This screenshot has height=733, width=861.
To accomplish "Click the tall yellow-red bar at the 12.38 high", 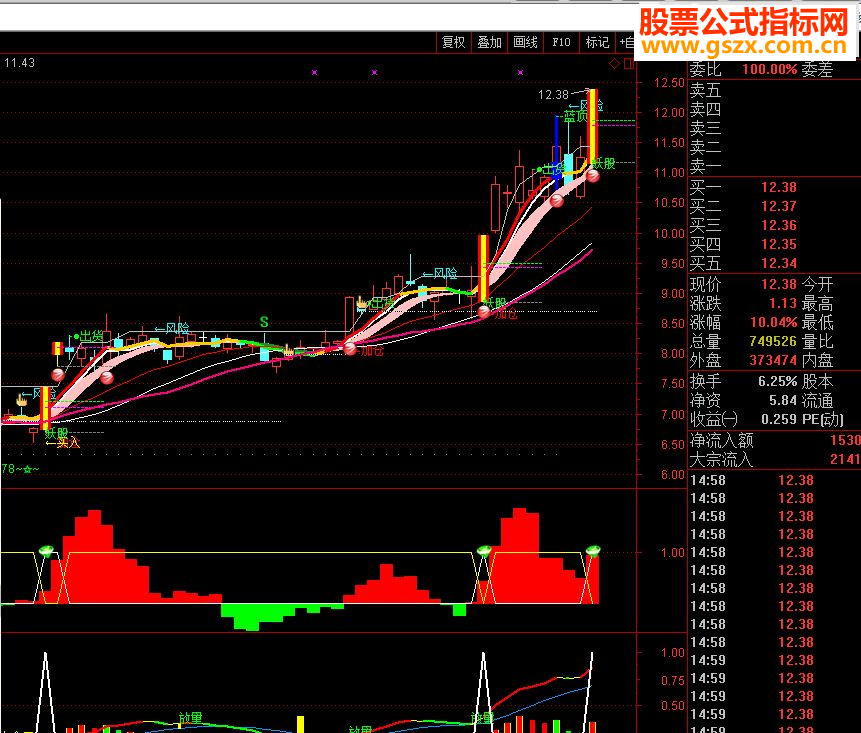I will coord(593,126).
